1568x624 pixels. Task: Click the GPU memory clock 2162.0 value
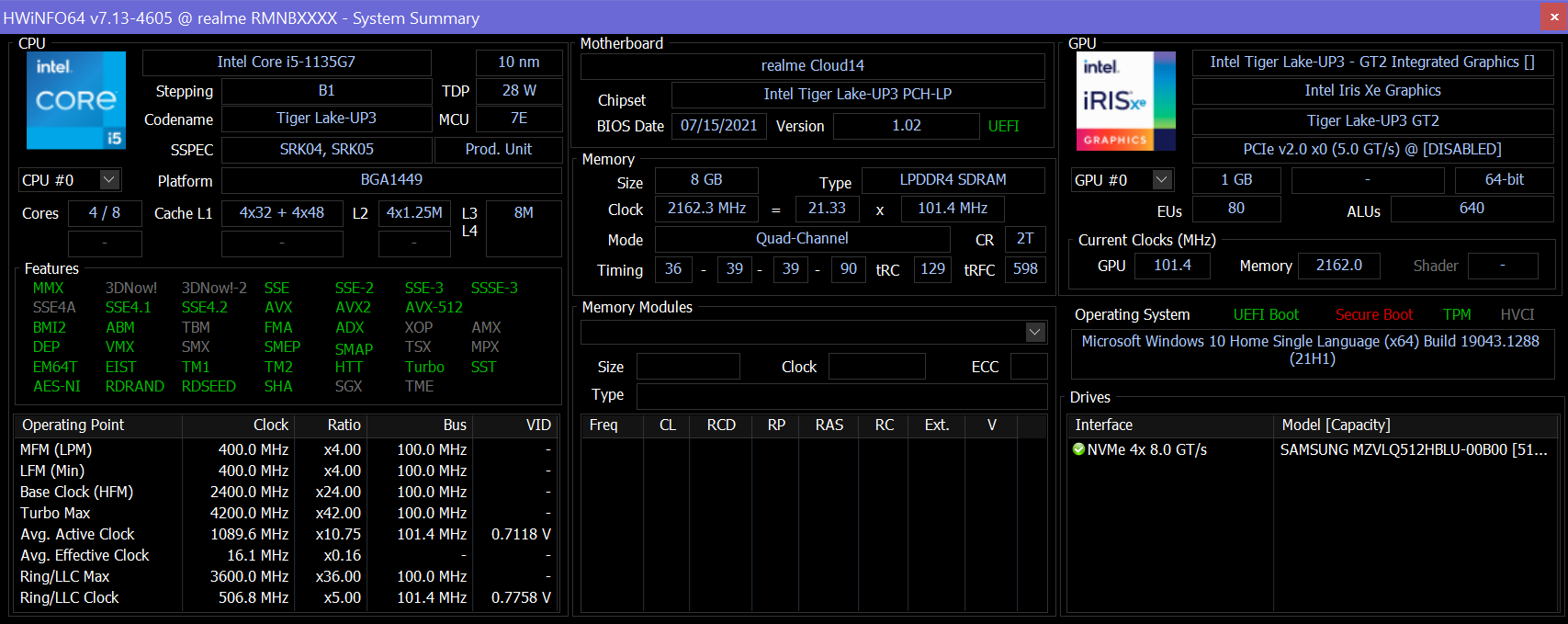1339,266
